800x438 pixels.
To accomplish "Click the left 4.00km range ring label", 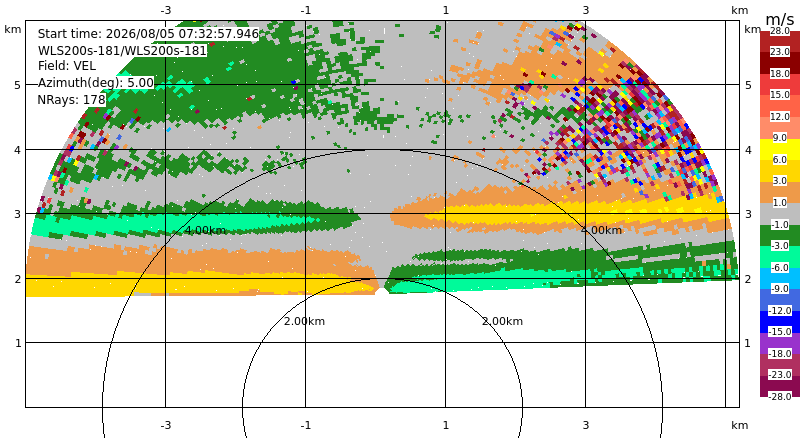I will coord(205,230).
